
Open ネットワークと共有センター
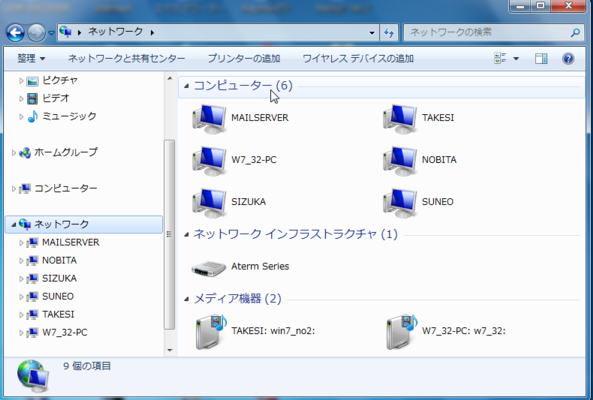tap(126, 59)
